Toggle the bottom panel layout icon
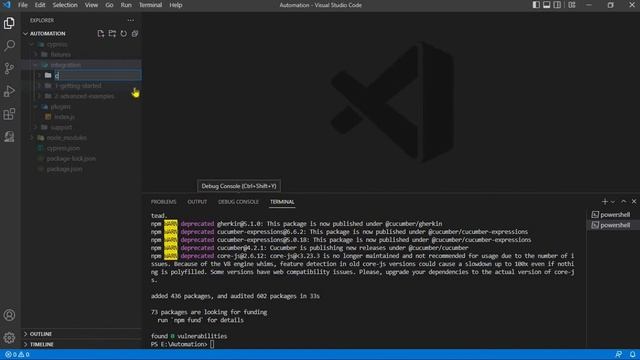The height and width of the screenshot is (360, 640). tap(547, 5)
